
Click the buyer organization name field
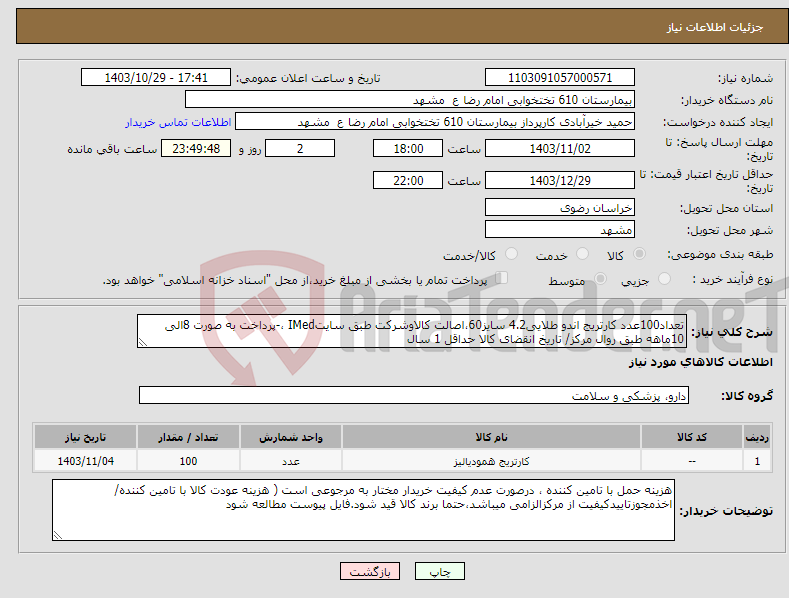pyautogui.click(x=410, y=100)
